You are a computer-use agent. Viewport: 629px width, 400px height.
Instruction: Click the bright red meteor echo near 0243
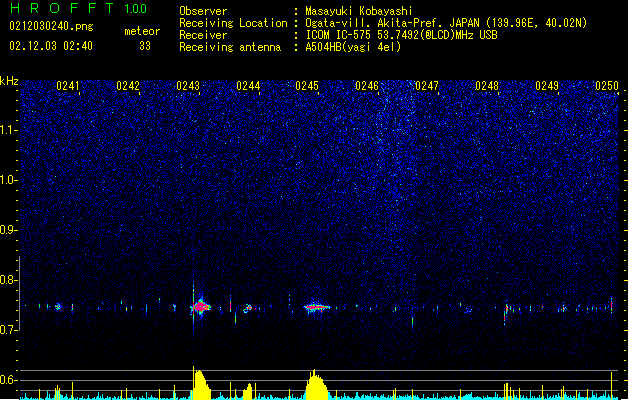pos(200,307)
